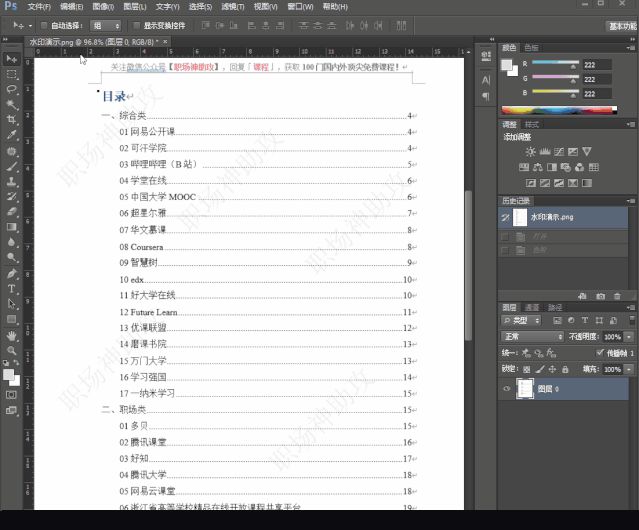Close the 水印演示.png document tab

pyautogui.click(x=165, y=42)
